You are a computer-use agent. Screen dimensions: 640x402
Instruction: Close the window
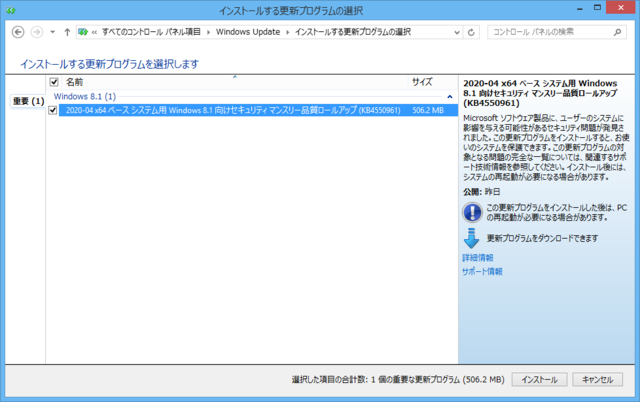coord(621,8)
